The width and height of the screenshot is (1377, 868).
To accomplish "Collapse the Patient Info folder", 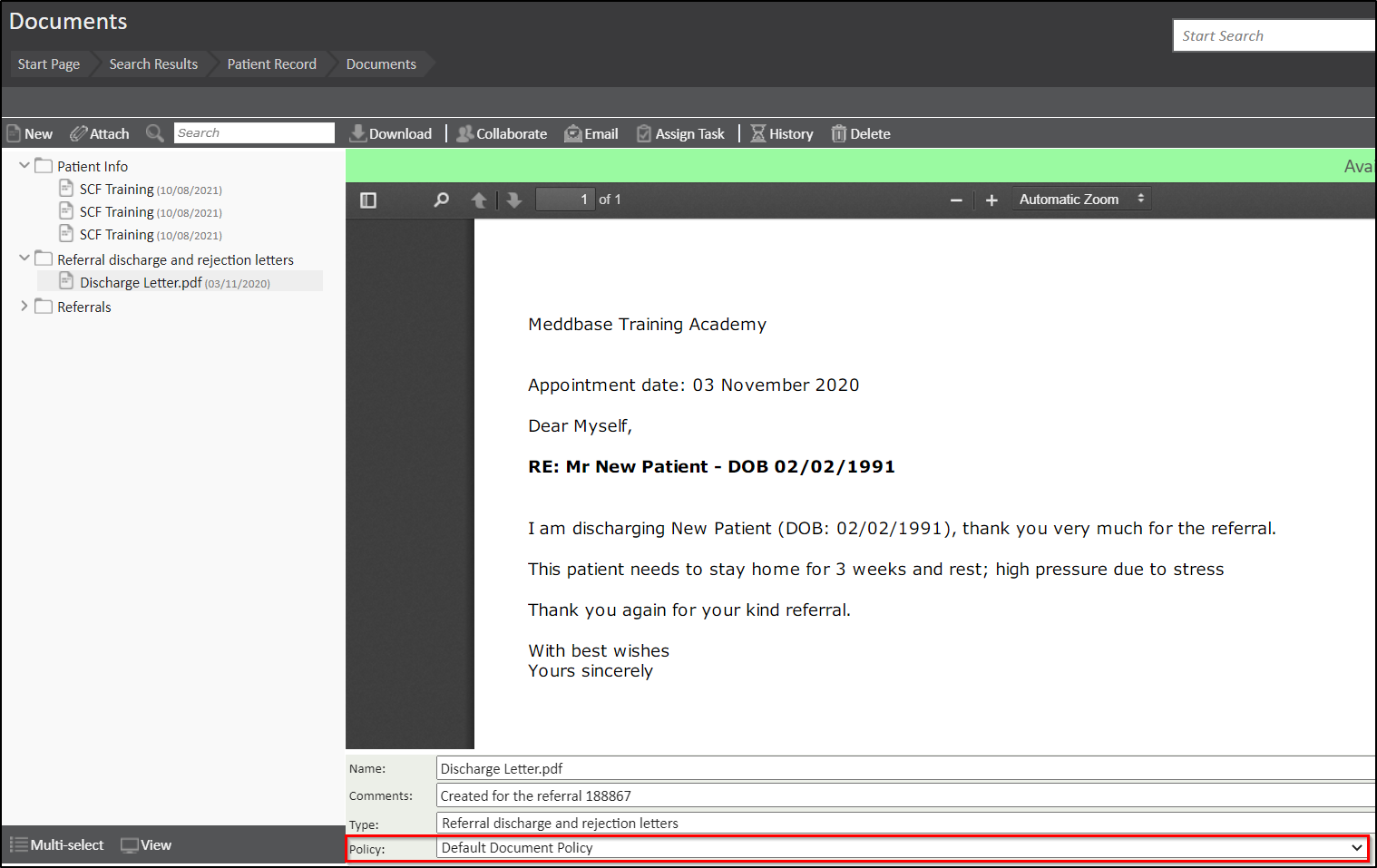I will tap(24, 166).
